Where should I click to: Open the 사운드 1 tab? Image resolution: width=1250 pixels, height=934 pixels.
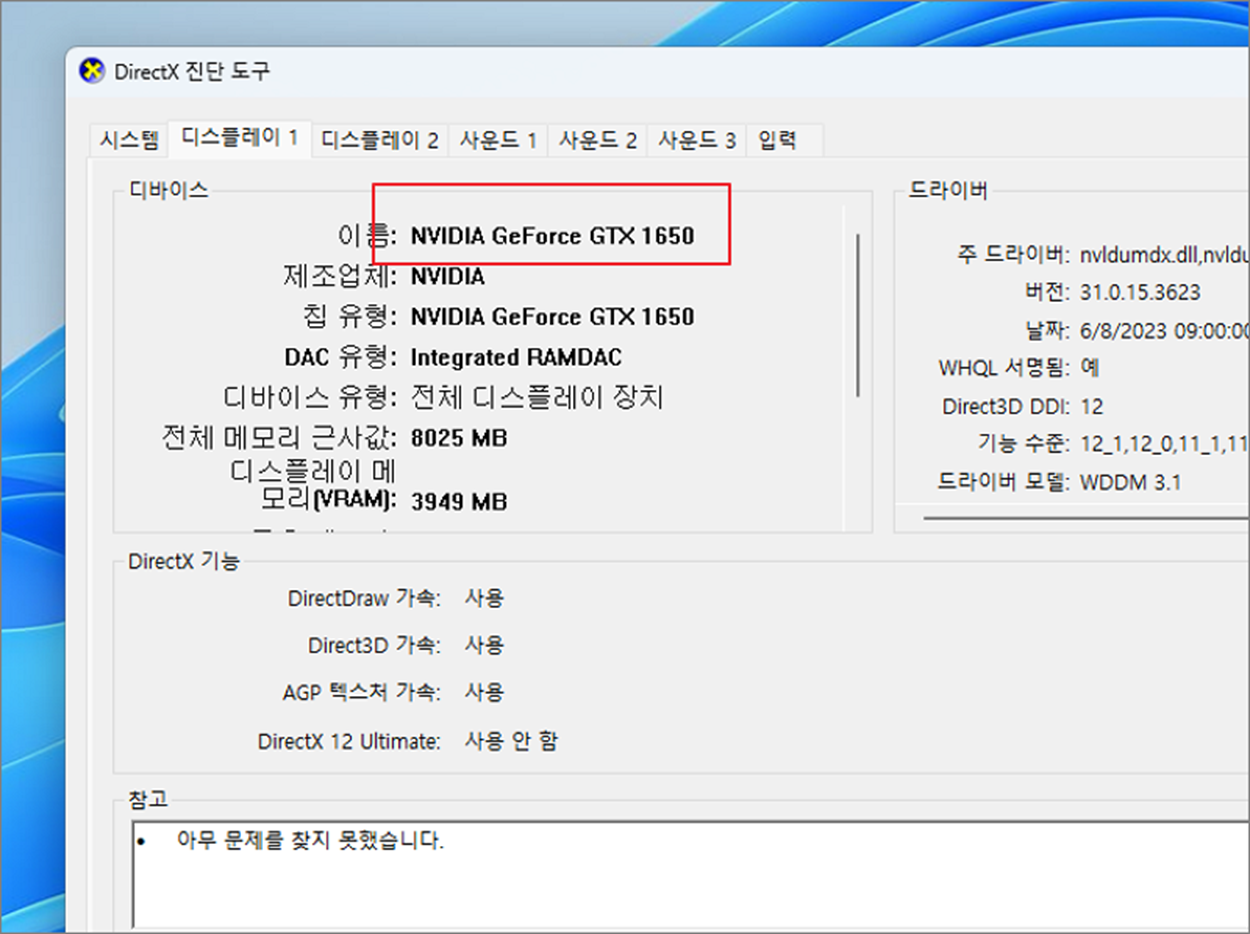[499, 140]
